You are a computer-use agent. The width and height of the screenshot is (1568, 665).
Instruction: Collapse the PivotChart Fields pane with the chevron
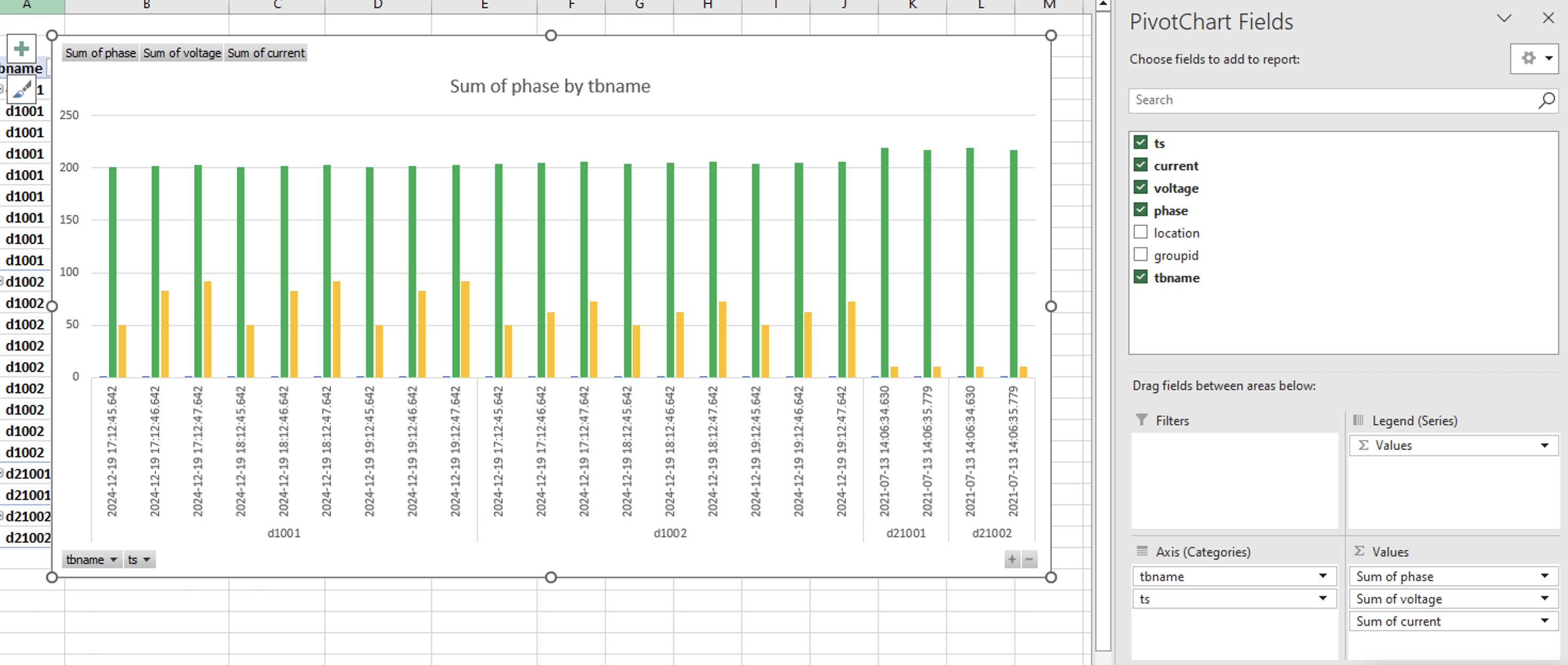(1504, 18)
